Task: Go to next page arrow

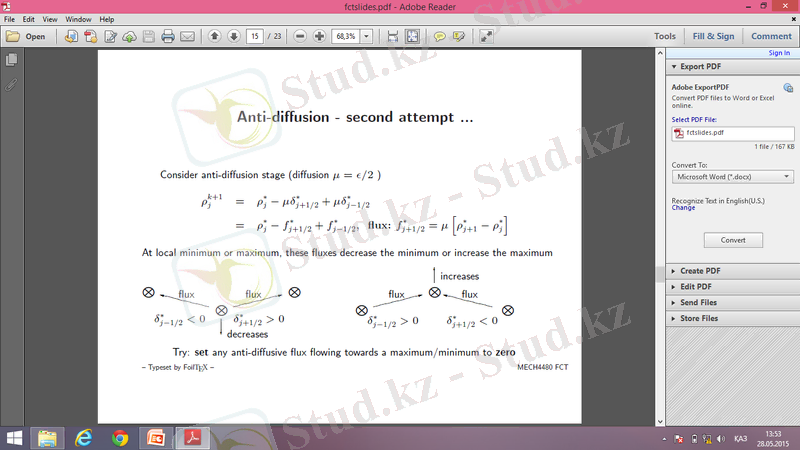Action: (x=234, y=36)
